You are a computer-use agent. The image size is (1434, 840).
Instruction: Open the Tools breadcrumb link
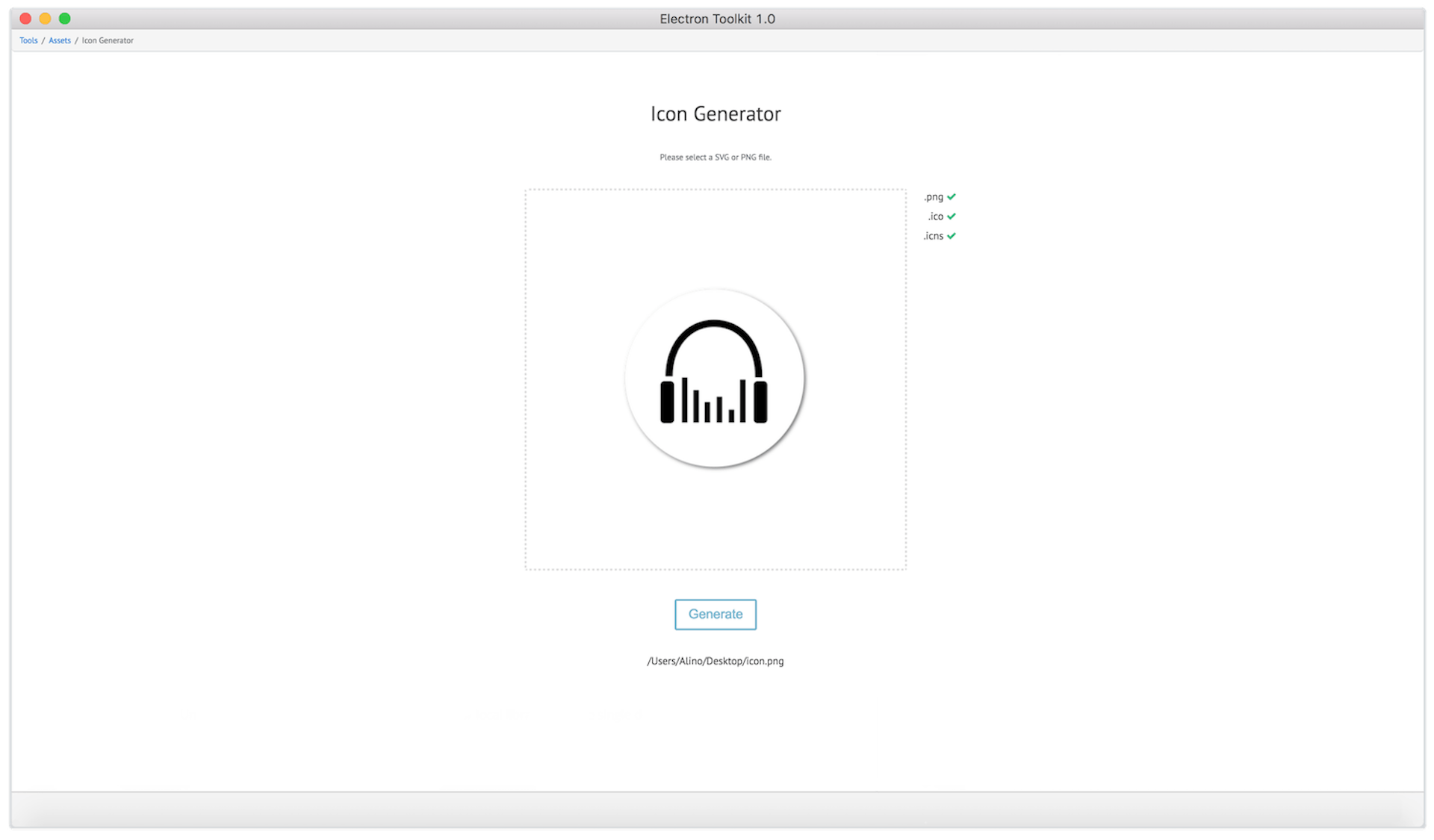[28, 40]
